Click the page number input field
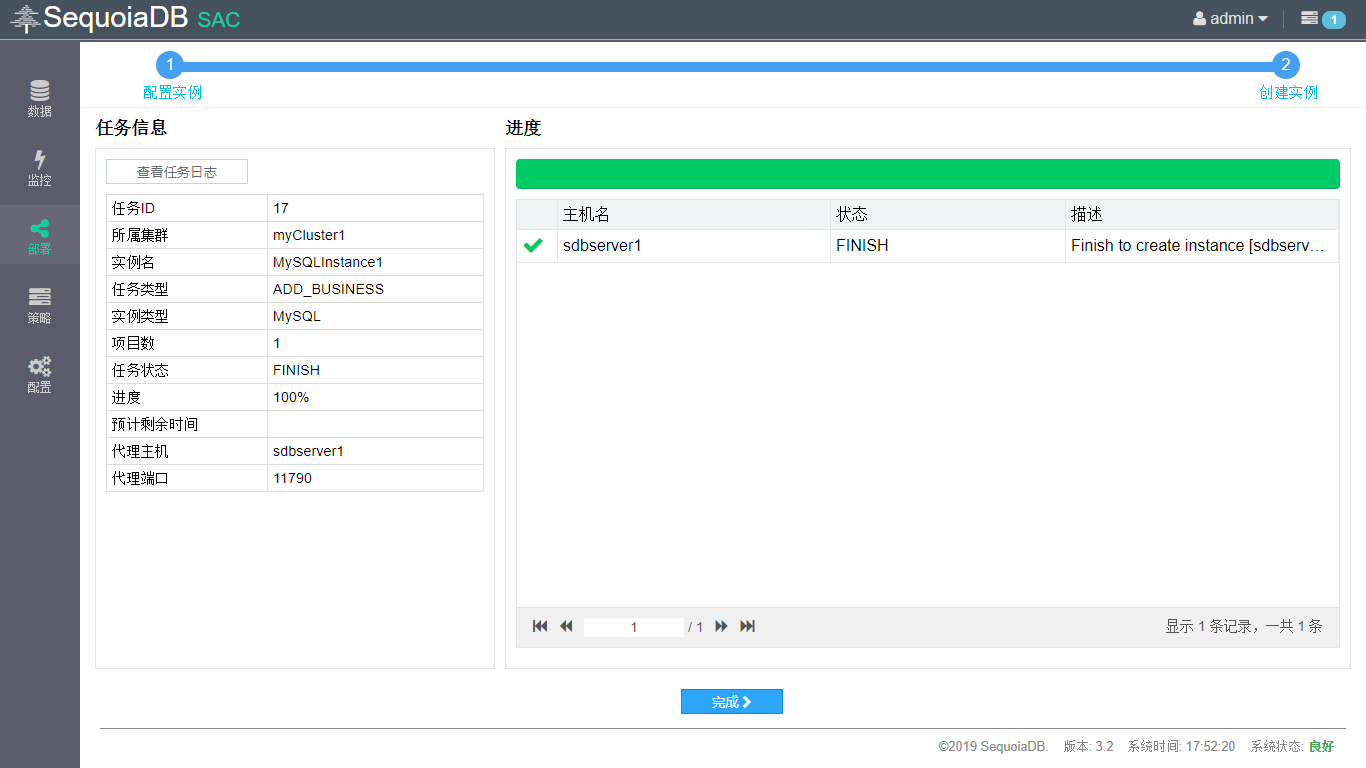Screen dimensions: 1366x768 [634, 627]
